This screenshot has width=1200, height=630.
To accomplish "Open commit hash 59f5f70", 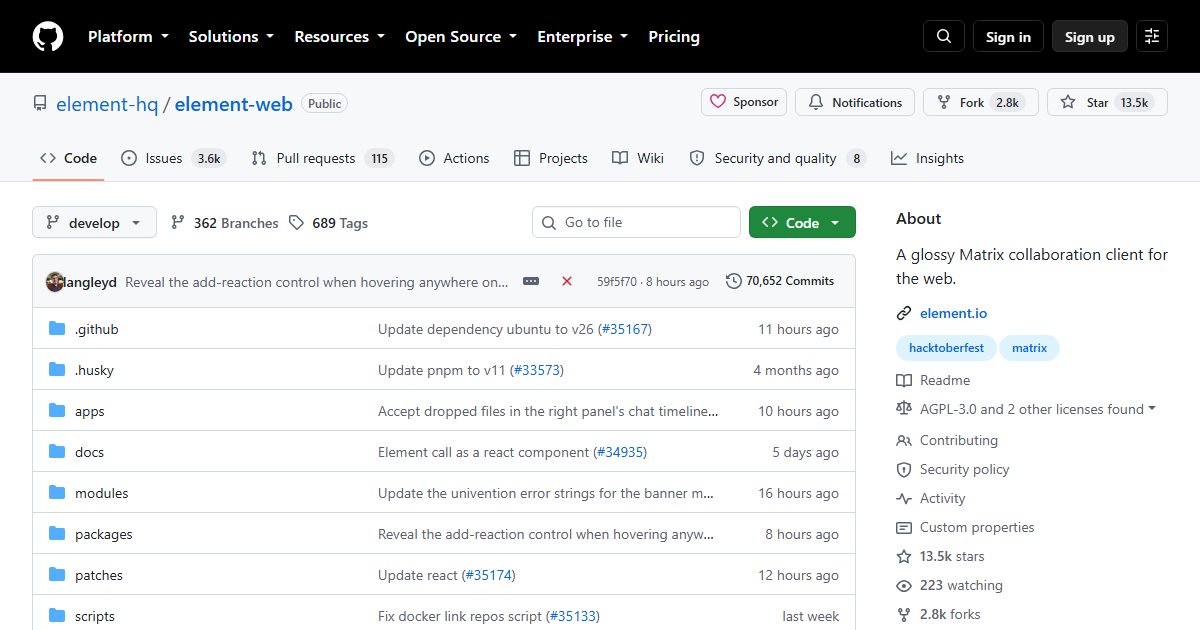I will tap(619, 282).
